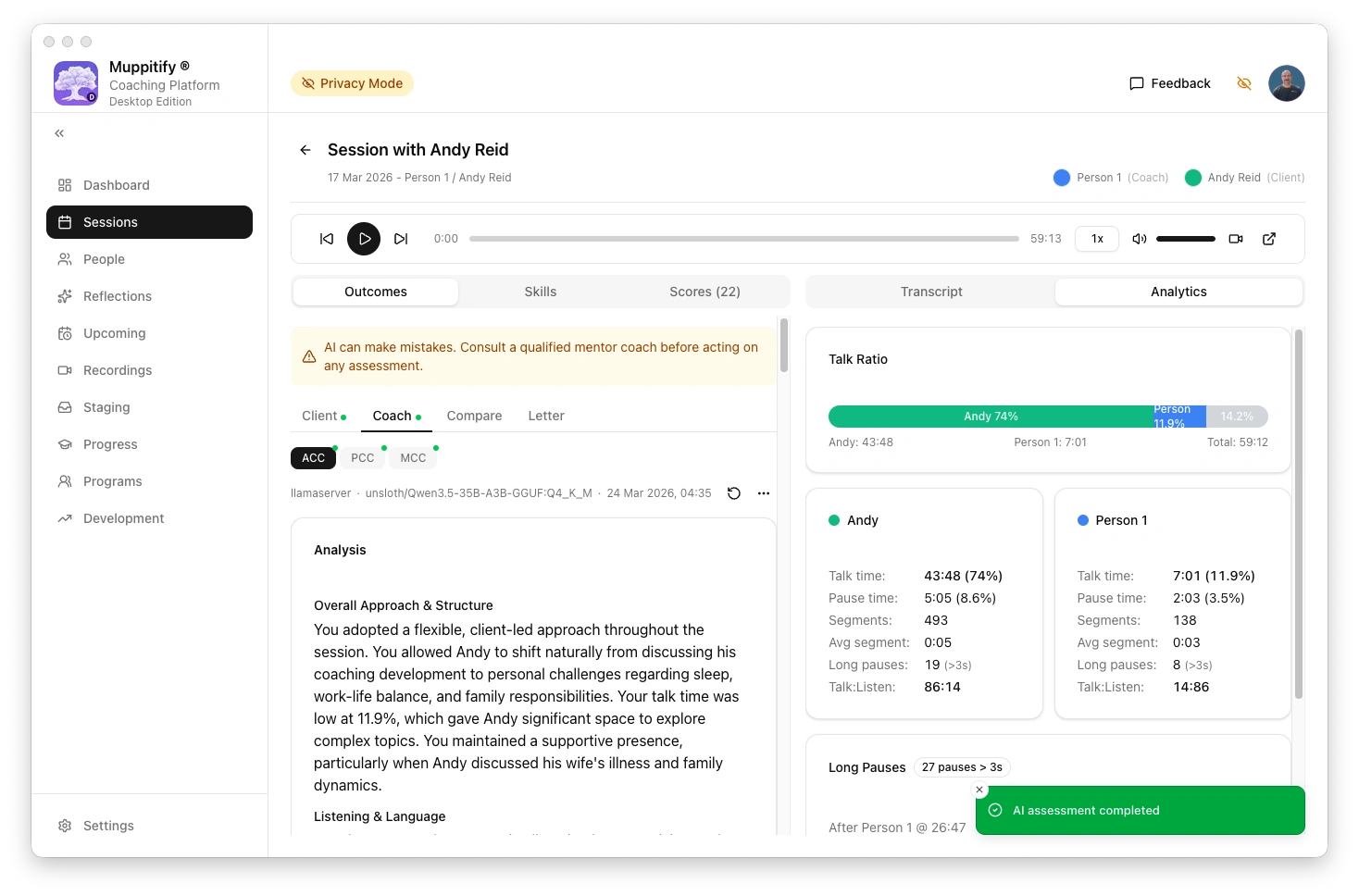Collapse the sidebar with double chevron

[x=59, y=133]
